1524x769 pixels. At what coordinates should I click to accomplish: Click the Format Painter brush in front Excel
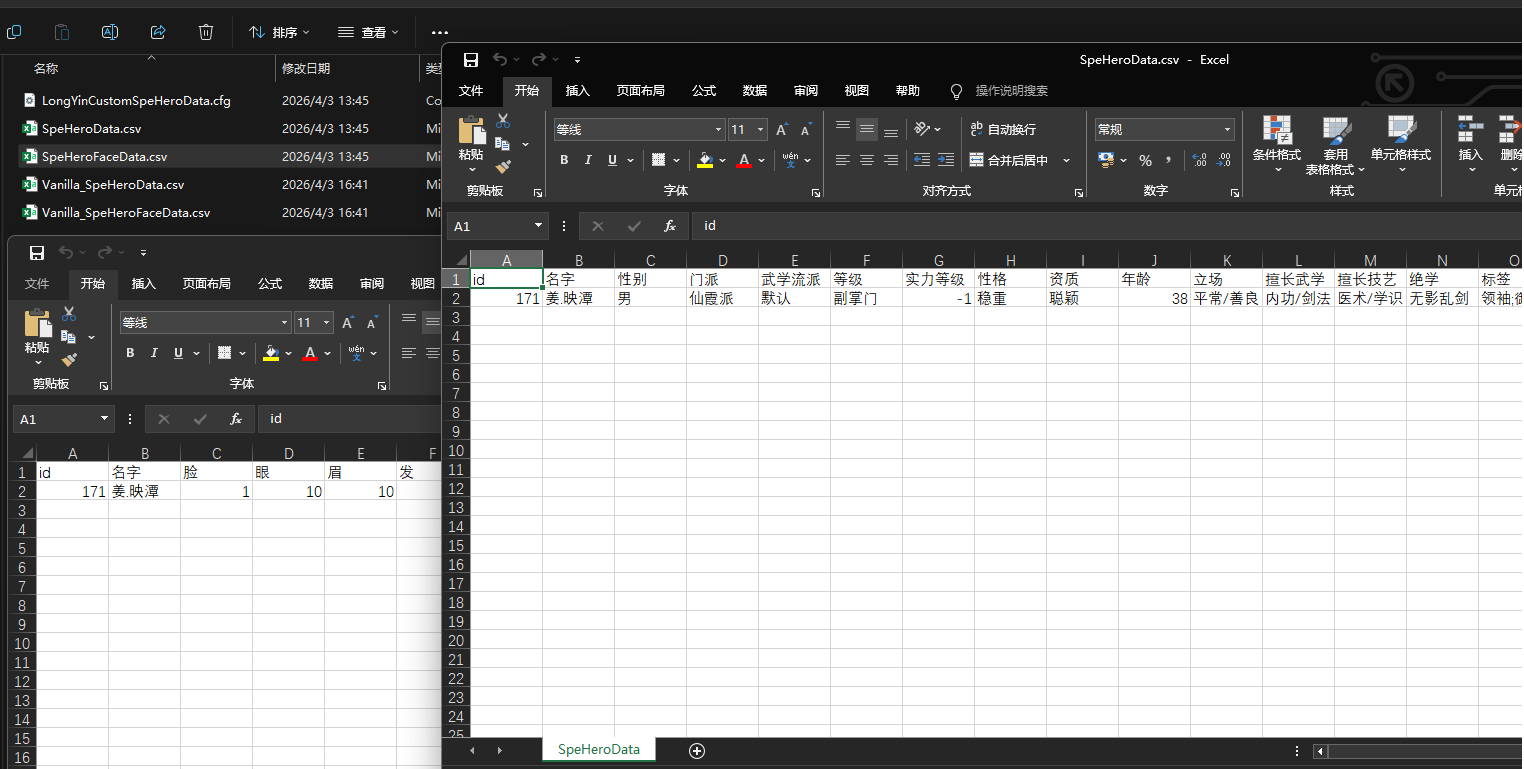point(503,167)
